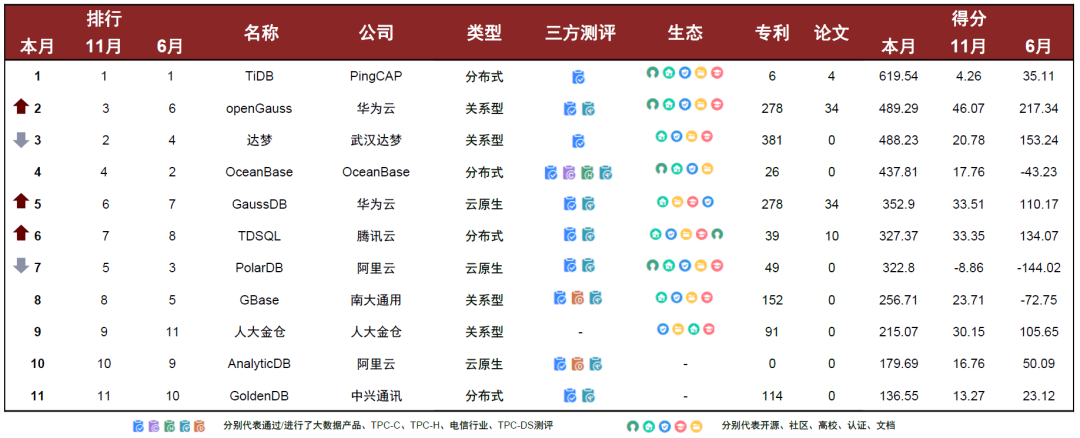This screenshot has height=438, width=1080.
Task: Click the November score -8.86
Action: 968,267
